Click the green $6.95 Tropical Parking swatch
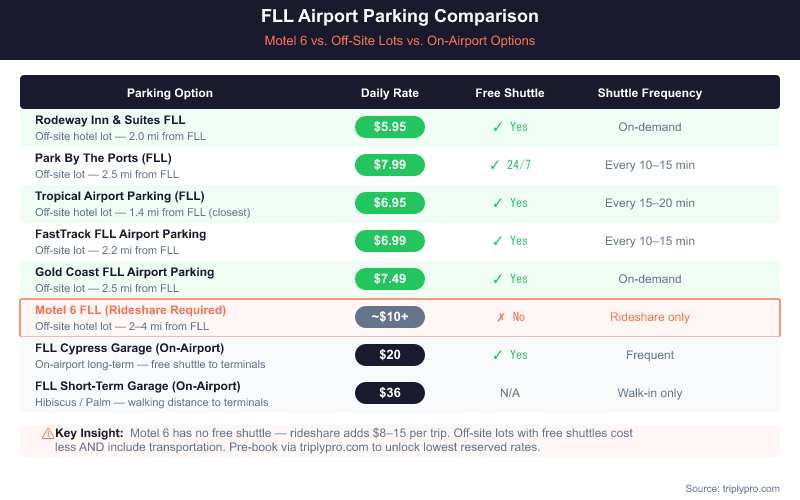Screen dimensions: 800x500 pyautogui.click(x=390, y=203)
